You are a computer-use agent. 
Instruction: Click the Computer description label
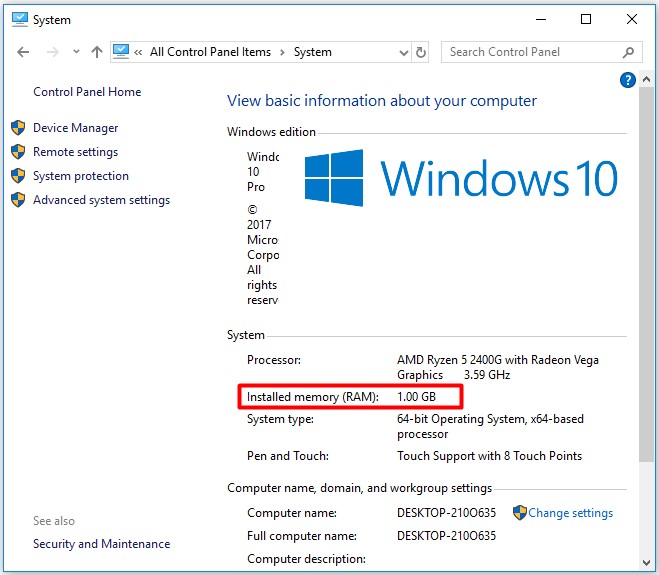306,559
